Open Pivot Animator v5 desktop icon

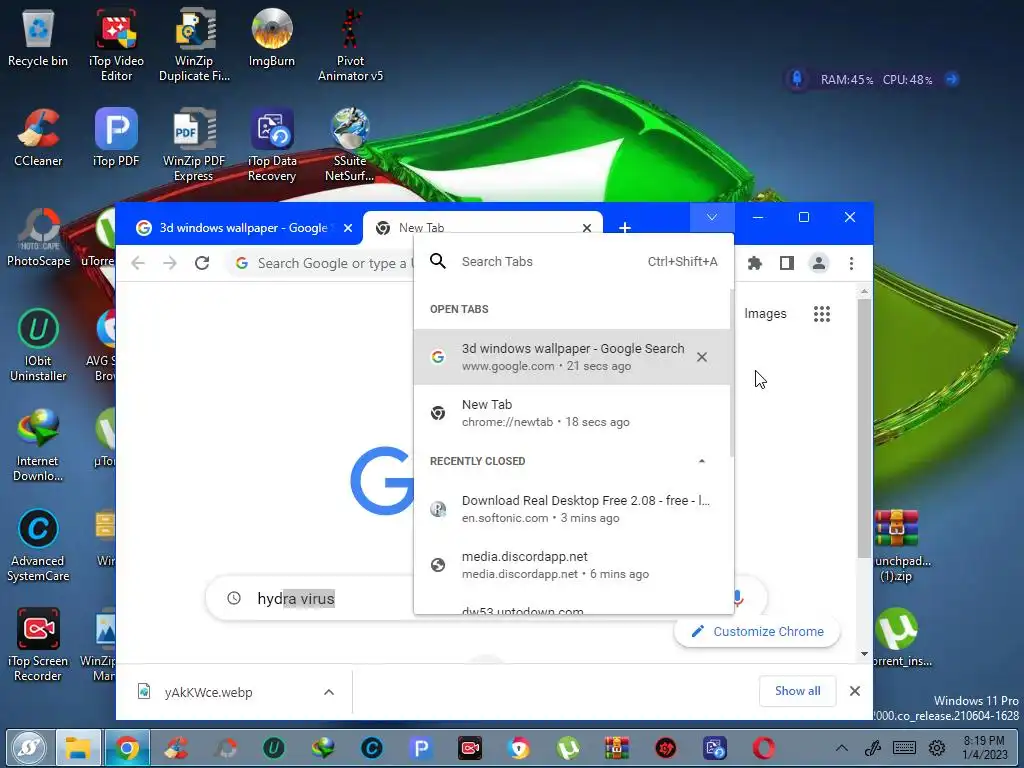[x=350, y=44]
